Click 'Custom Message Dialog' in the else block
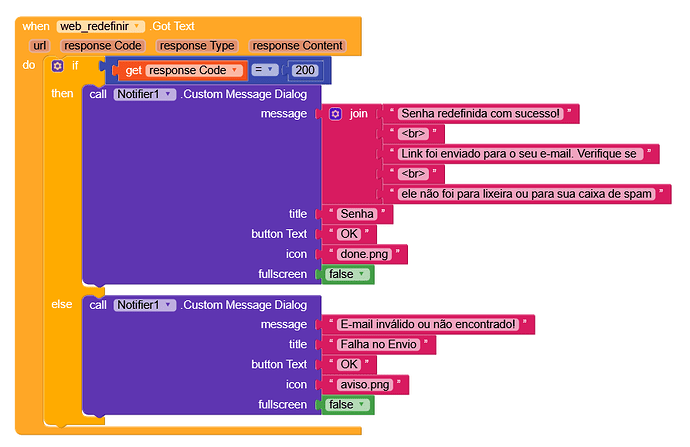The width and height of the screenshot is (690, 447). click(244, 305)
